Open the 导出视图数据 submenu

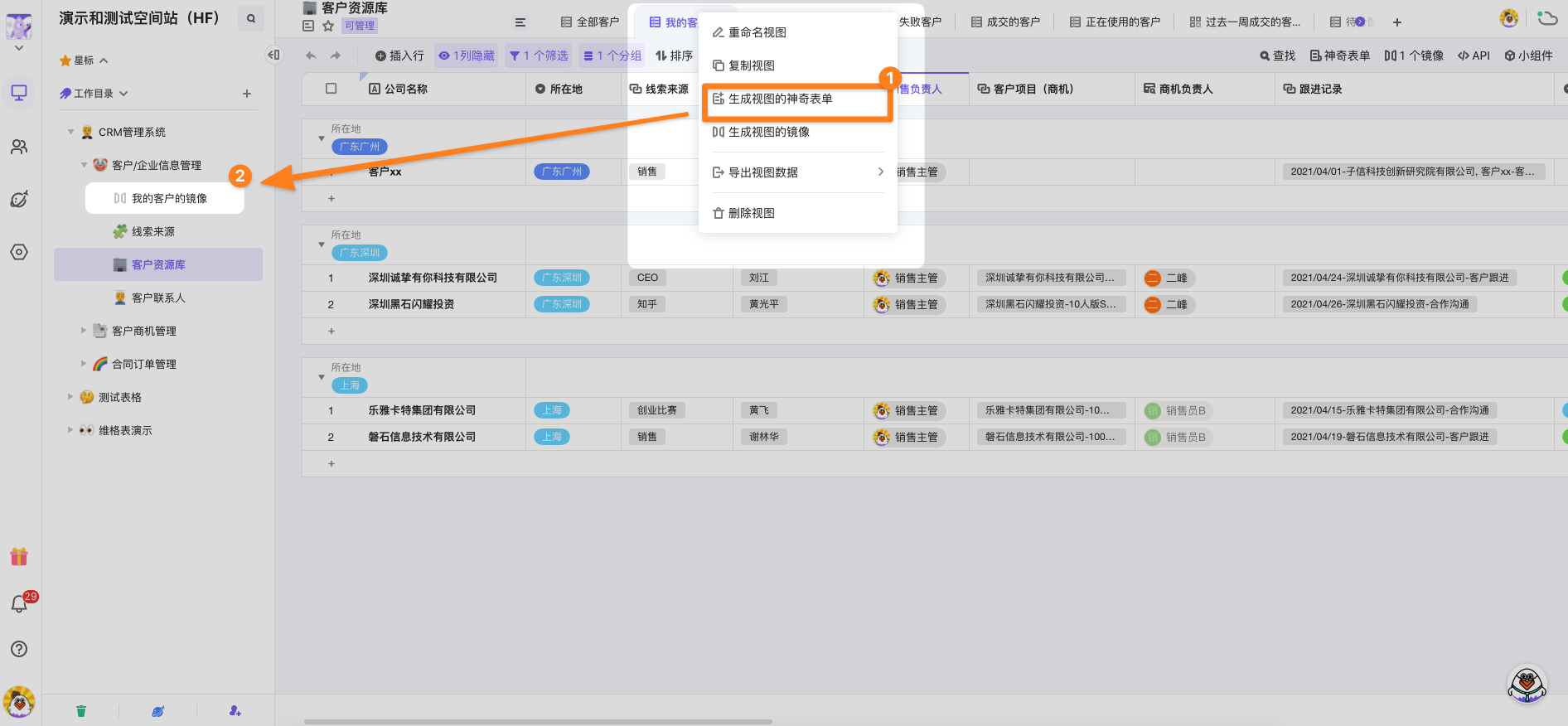797,172
